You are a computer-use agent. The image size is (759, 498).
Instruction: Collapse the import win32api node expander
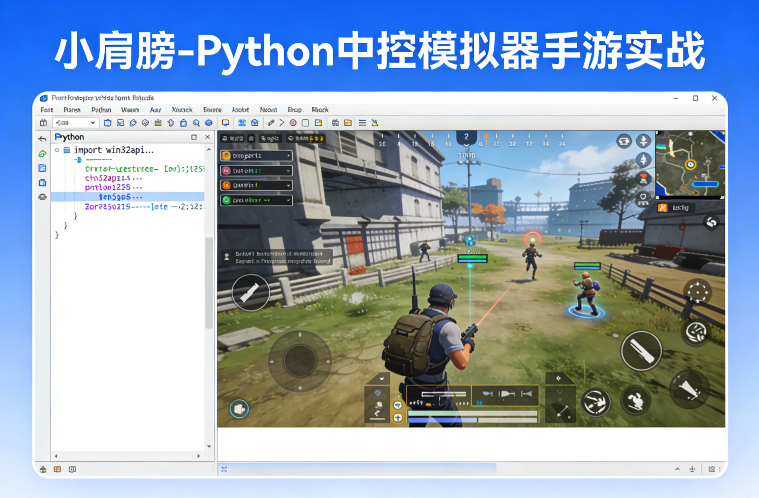[57, 150]
